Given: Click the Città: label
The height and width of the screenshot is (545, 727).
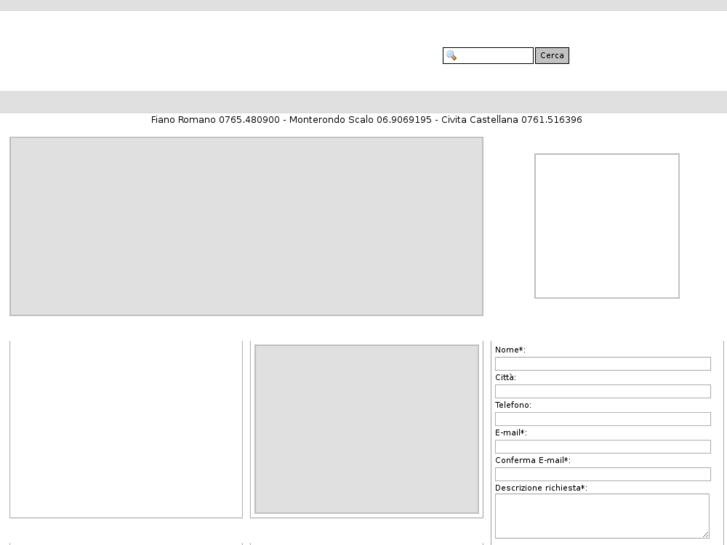Looking at the screenshot, I should click(x=505, y=378).
